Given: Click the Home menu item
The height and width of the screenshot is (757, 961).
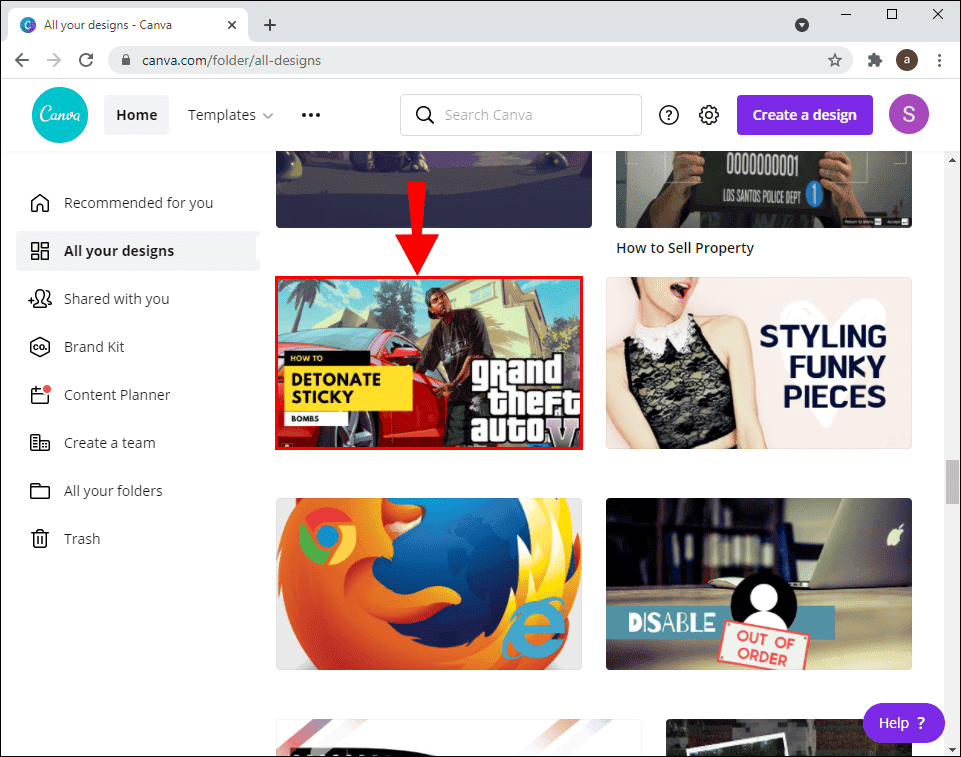Looking at the screenshot, I should [136, 114].
